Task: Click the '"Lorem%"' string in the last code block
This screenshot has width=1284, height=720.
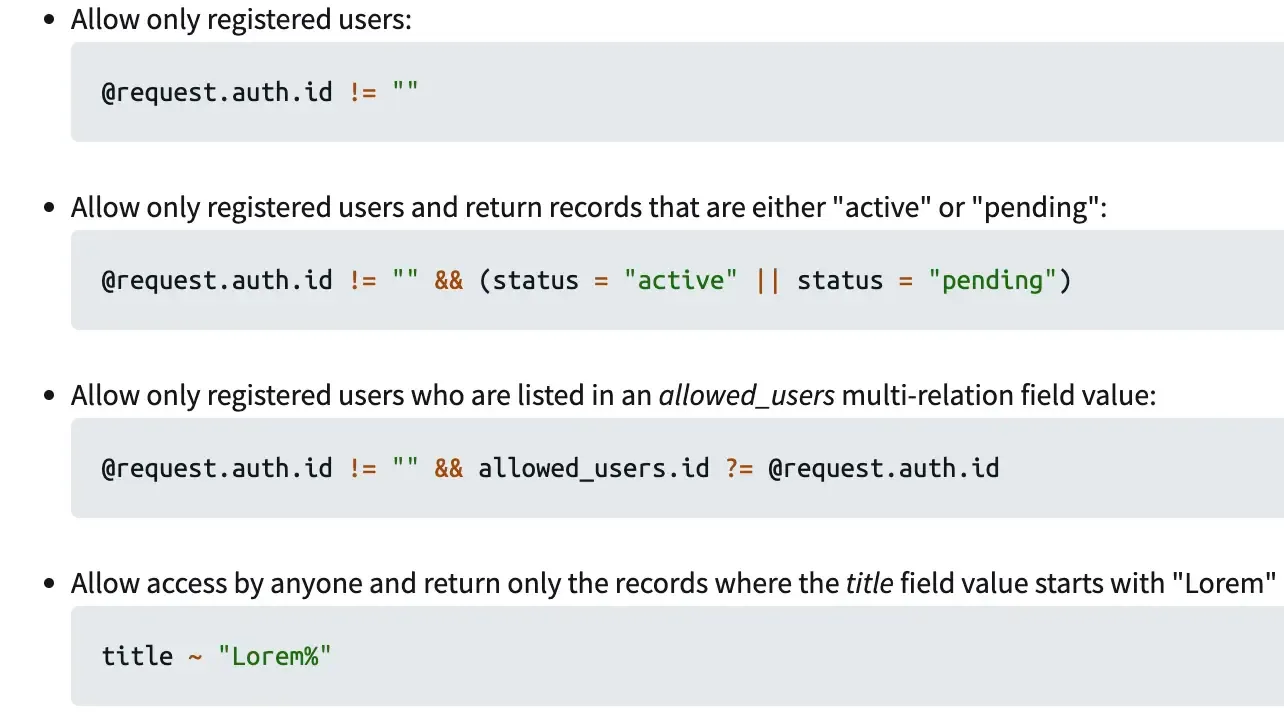Action: (x=275, y=656)
